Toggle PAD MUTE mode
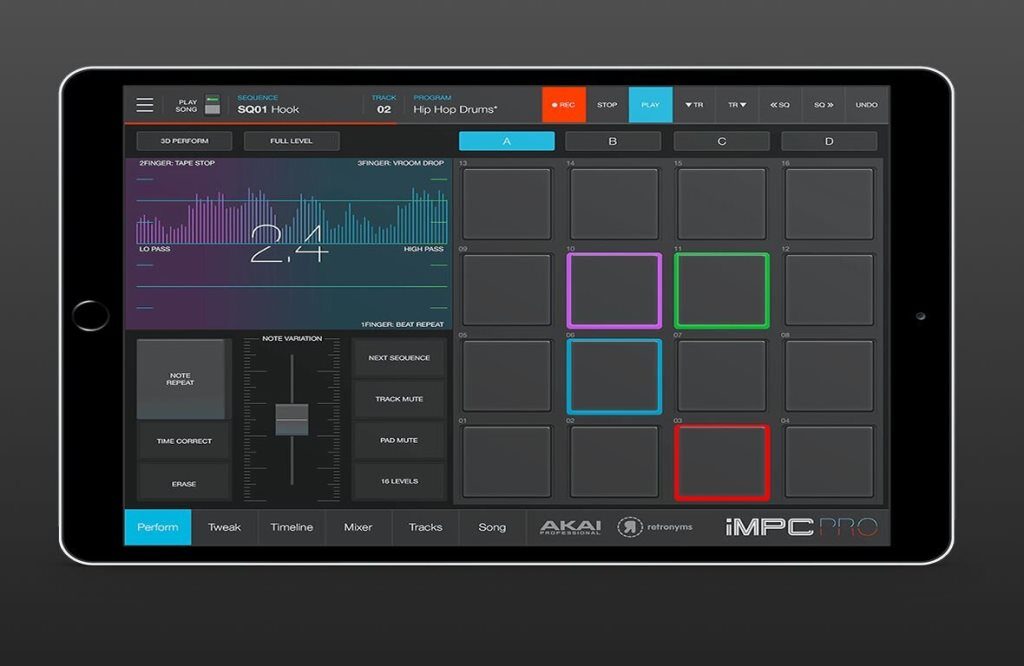 (x=399, y=440)
